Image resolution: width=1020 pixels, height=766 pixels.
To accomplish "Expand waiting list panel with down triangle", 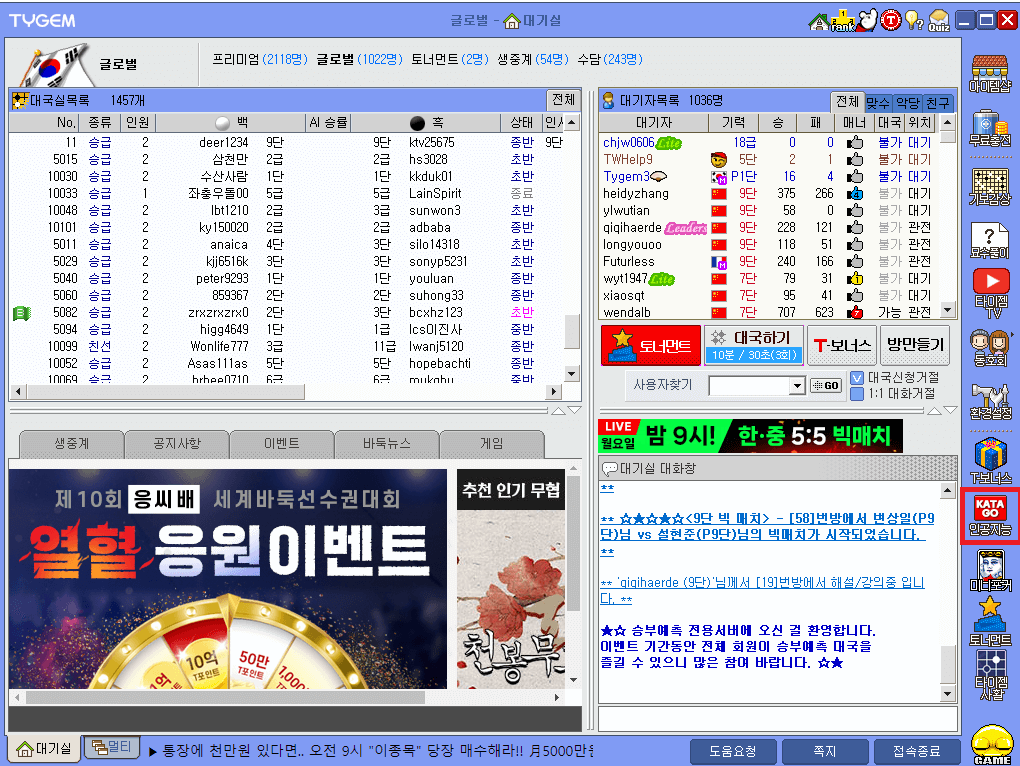I will (950, 410).
